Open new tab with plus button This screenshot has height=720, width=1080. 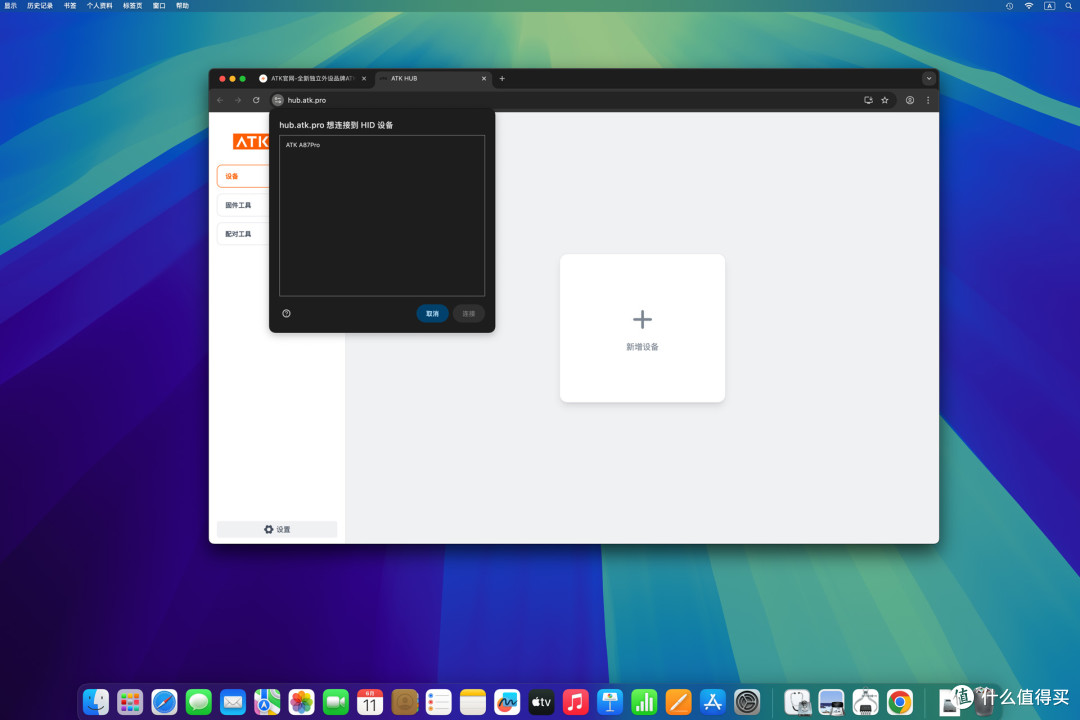(x=502, y=79)
